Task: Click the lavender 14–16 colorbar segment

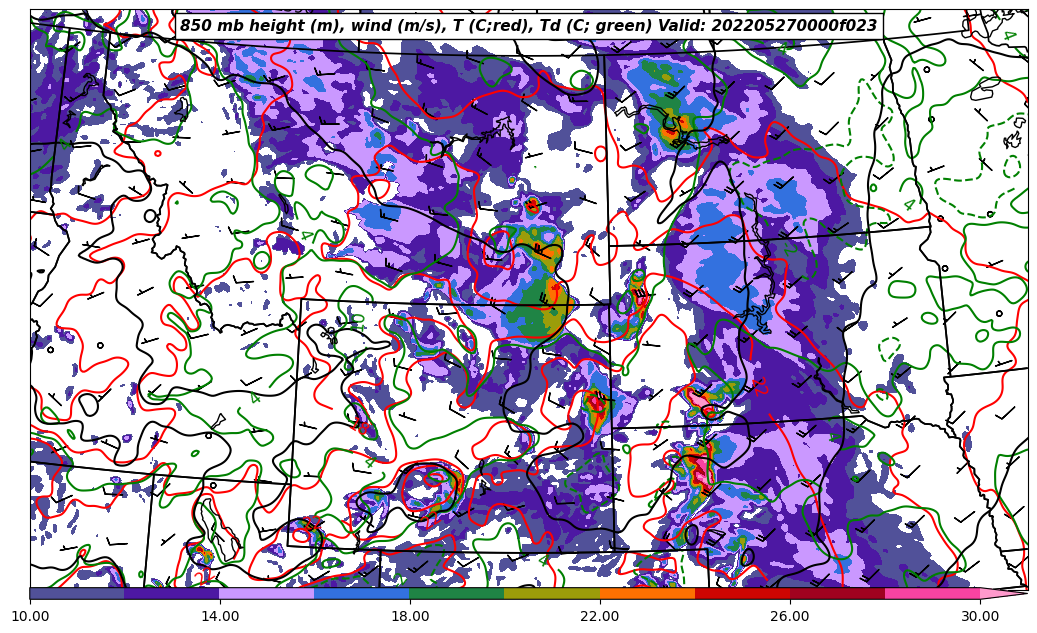Action: click(267, 593)
